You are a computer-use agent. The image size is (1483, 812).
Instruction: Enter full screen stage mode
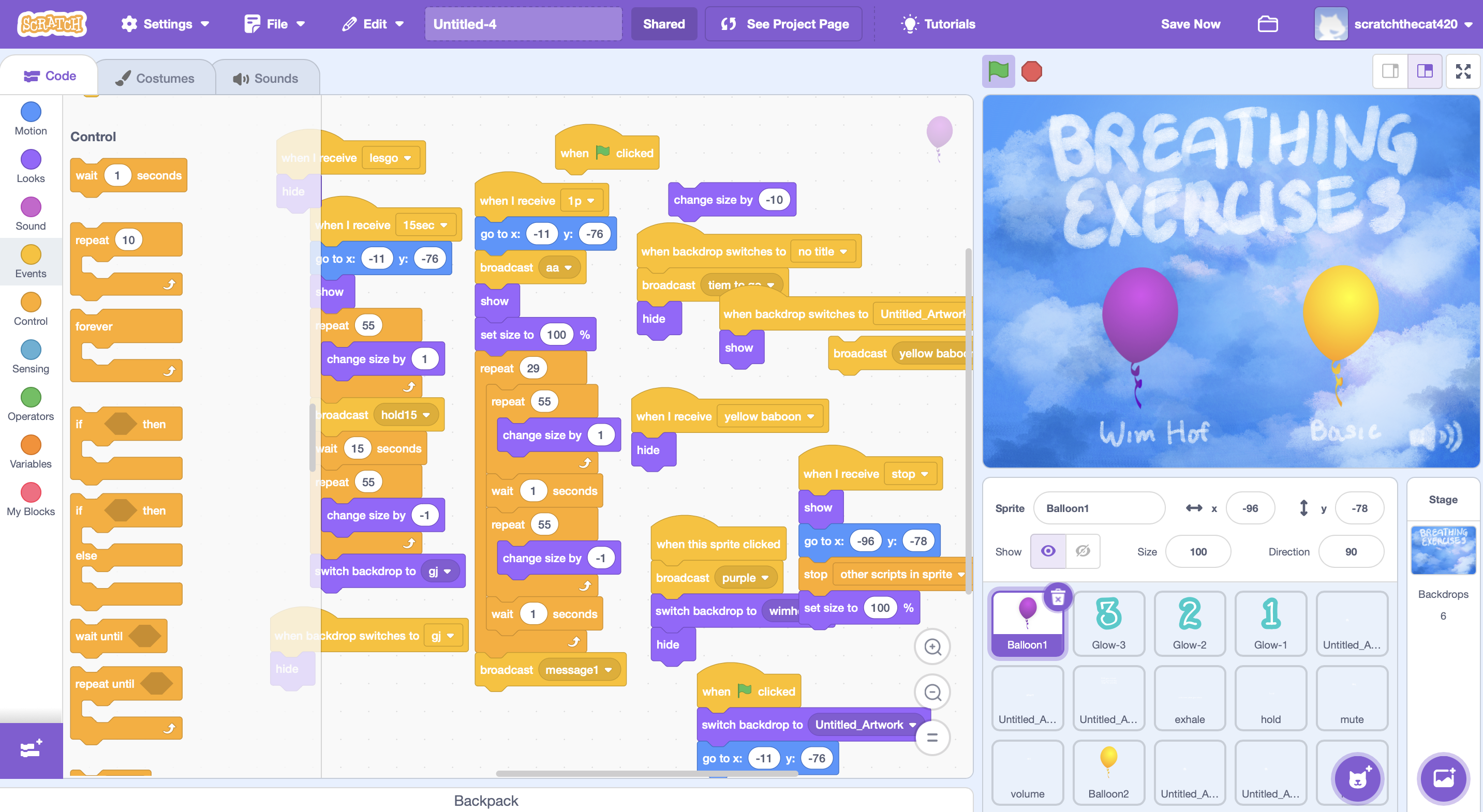click(x=1463, y=71)
